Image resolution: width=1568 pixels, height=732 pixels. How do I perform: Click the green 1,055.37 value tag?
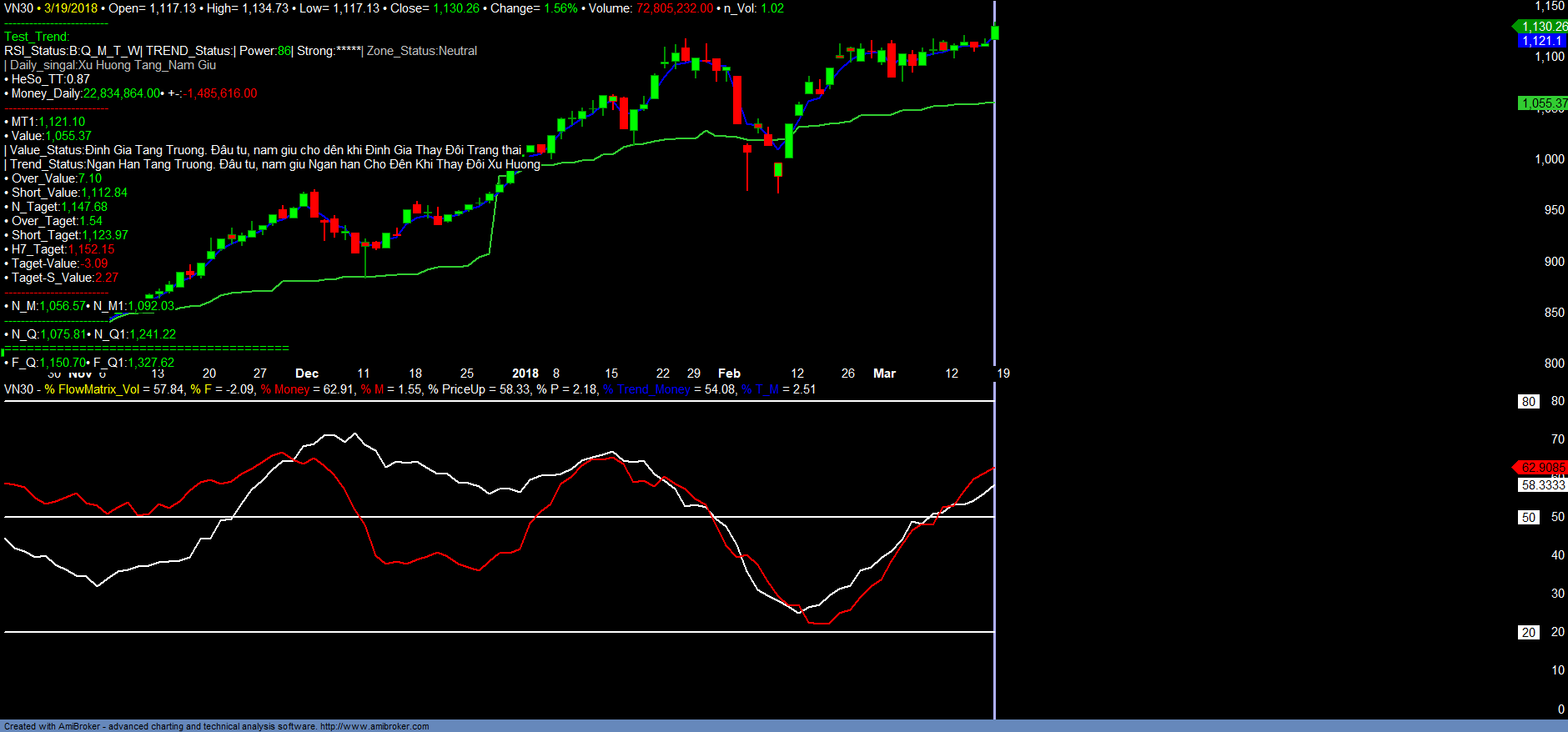(x=1542, y=103)
